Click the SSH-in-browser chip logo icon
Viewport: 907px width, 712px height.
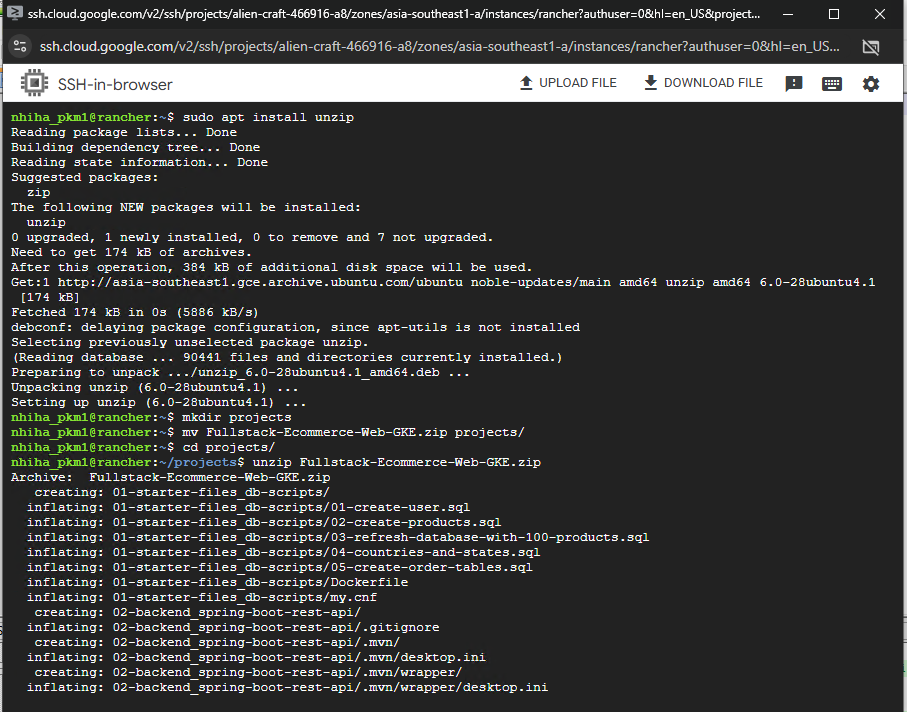(x=34, y=84)
